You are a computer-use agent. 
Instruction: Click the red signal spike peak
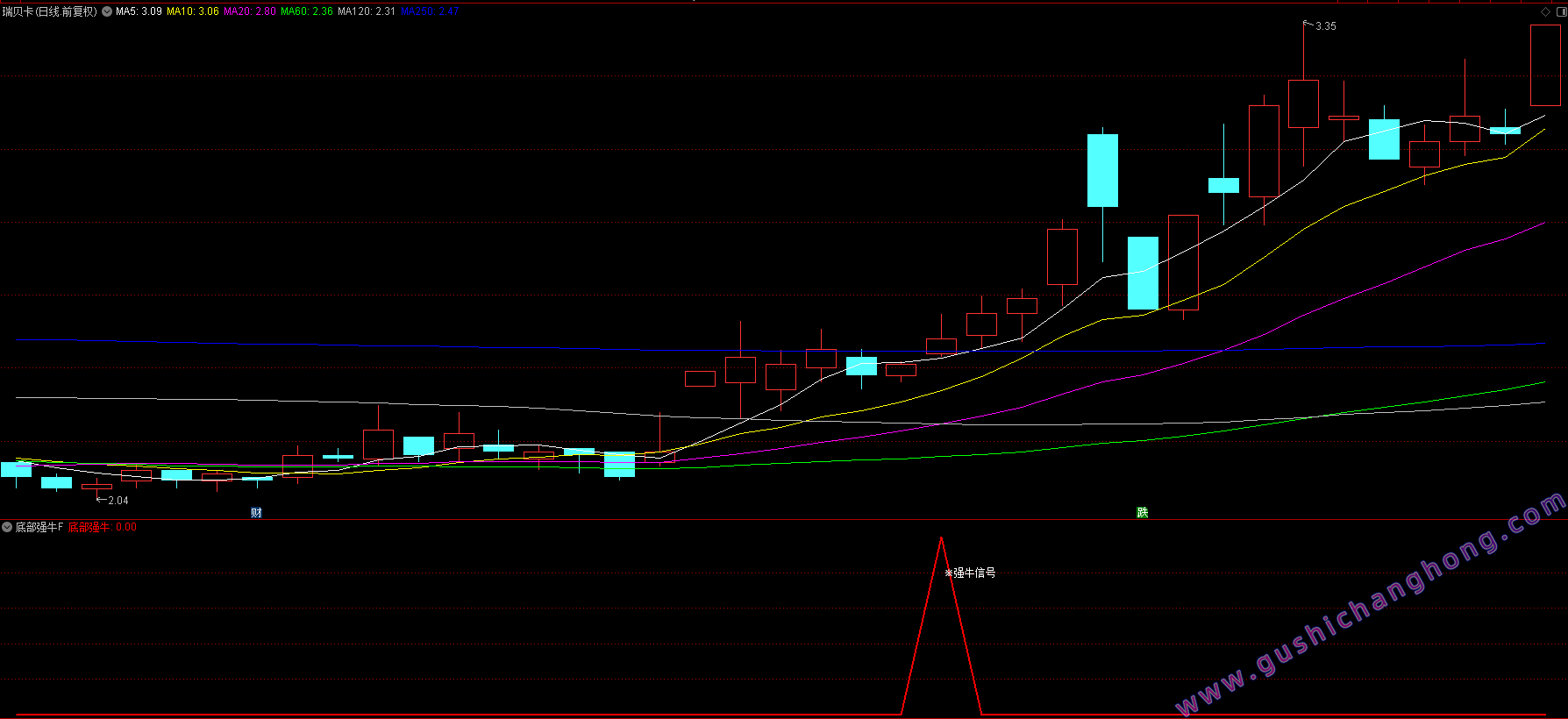click(x=941, y=538)
